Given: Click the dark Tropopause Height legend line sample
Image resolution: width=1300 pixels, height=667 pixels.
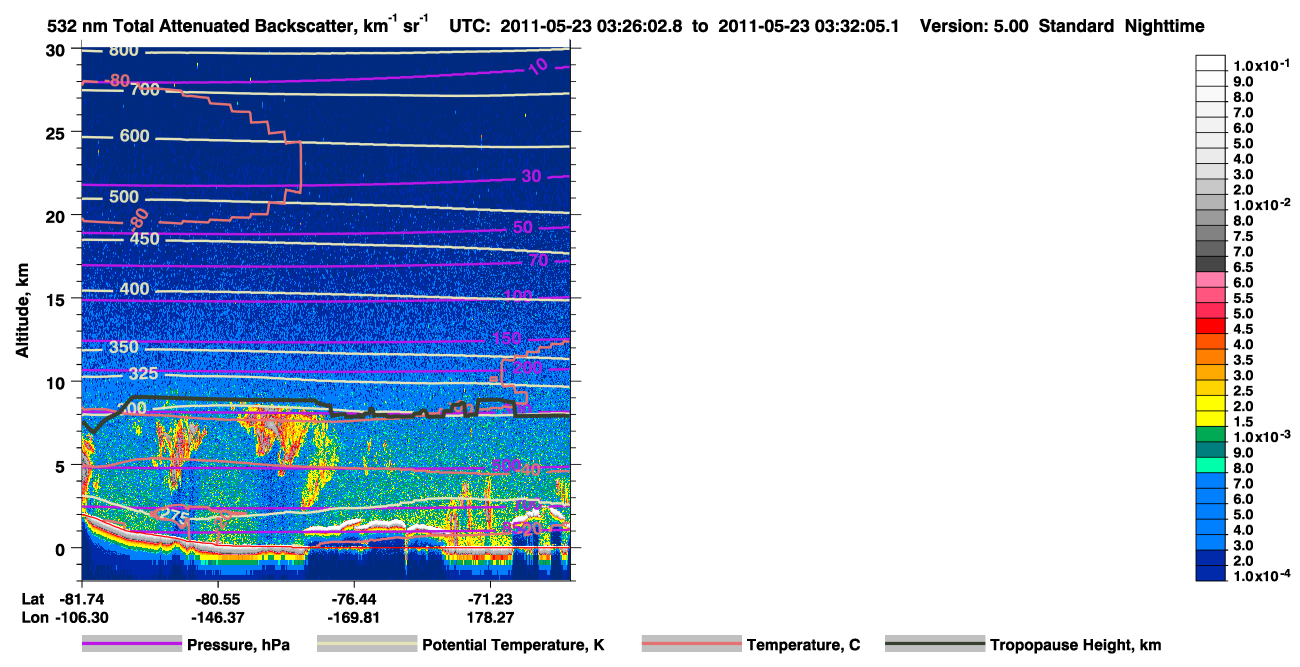Looking at the screenshot, I should coord(936,645).
